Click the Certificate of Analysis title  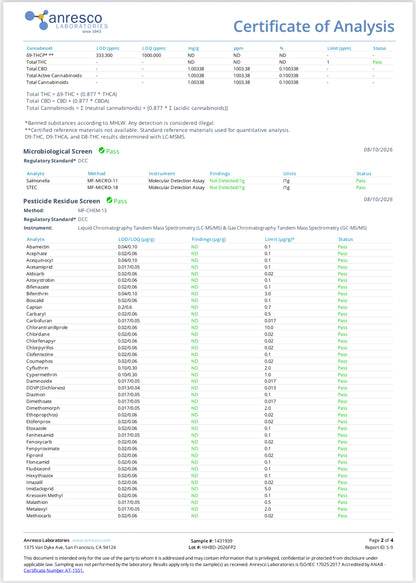[x=314, y=26]
